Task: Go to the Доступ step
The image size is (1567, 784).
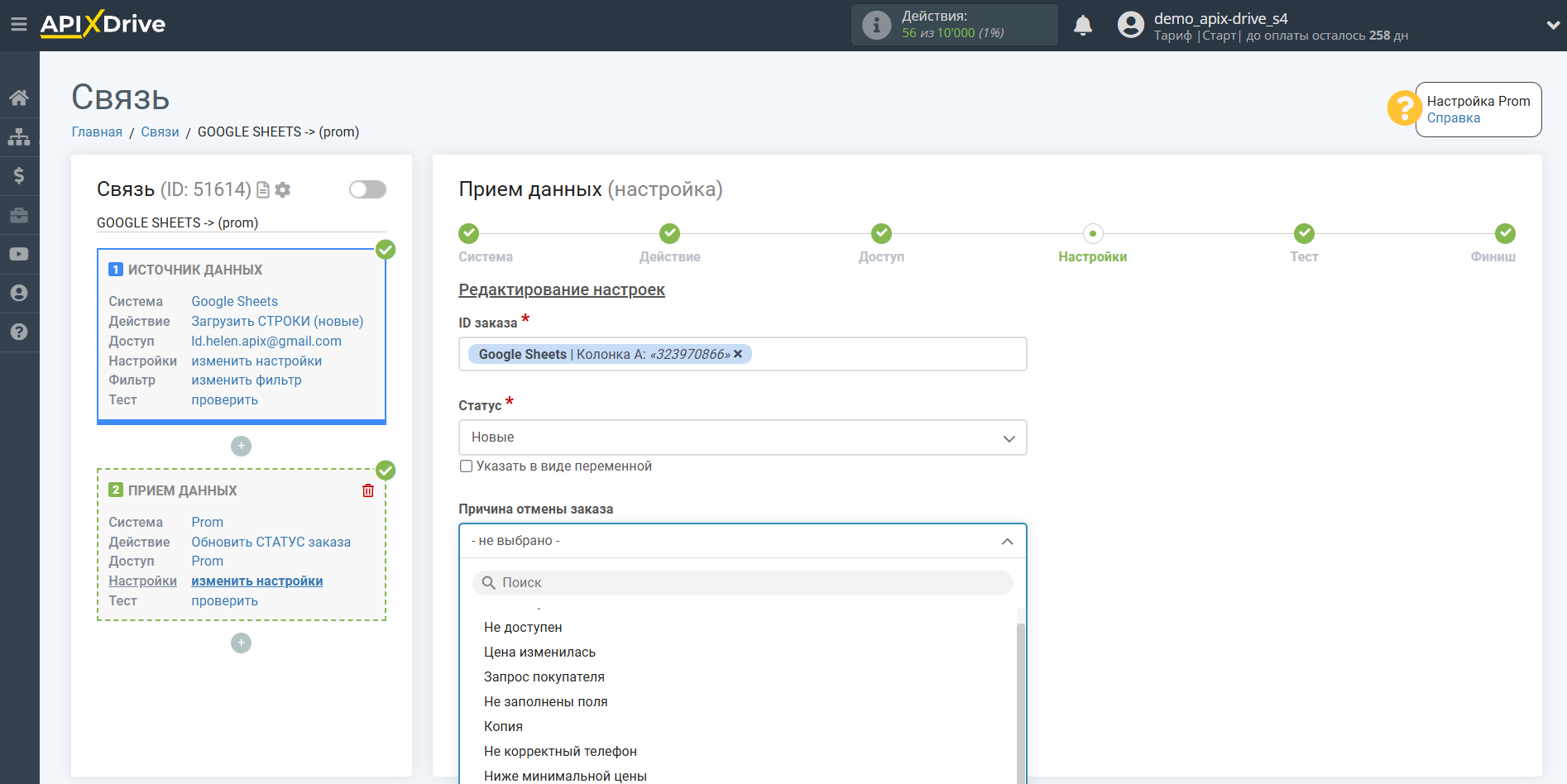Action: point(881,233)
